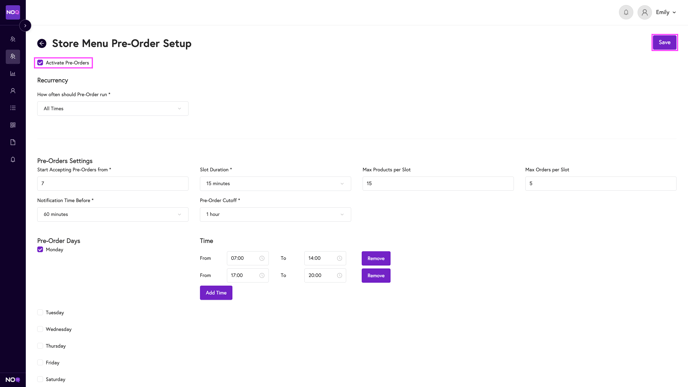Click the Add Time button
Viewport: 688px width, 387px height.
click(x=216, y=293)
